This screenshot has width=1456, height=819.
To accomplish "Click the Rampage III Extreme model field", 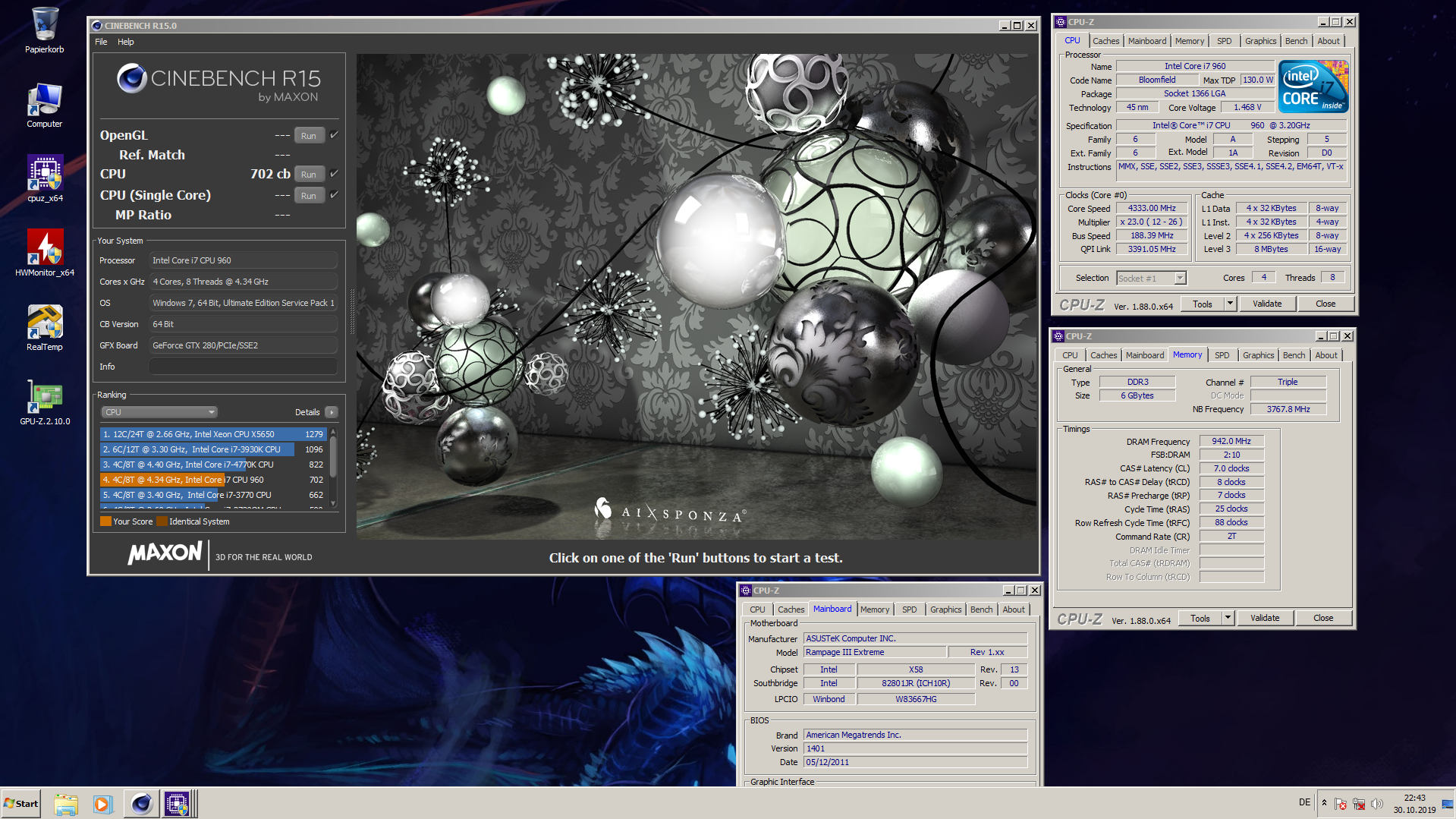I will [x=875, y=652].
